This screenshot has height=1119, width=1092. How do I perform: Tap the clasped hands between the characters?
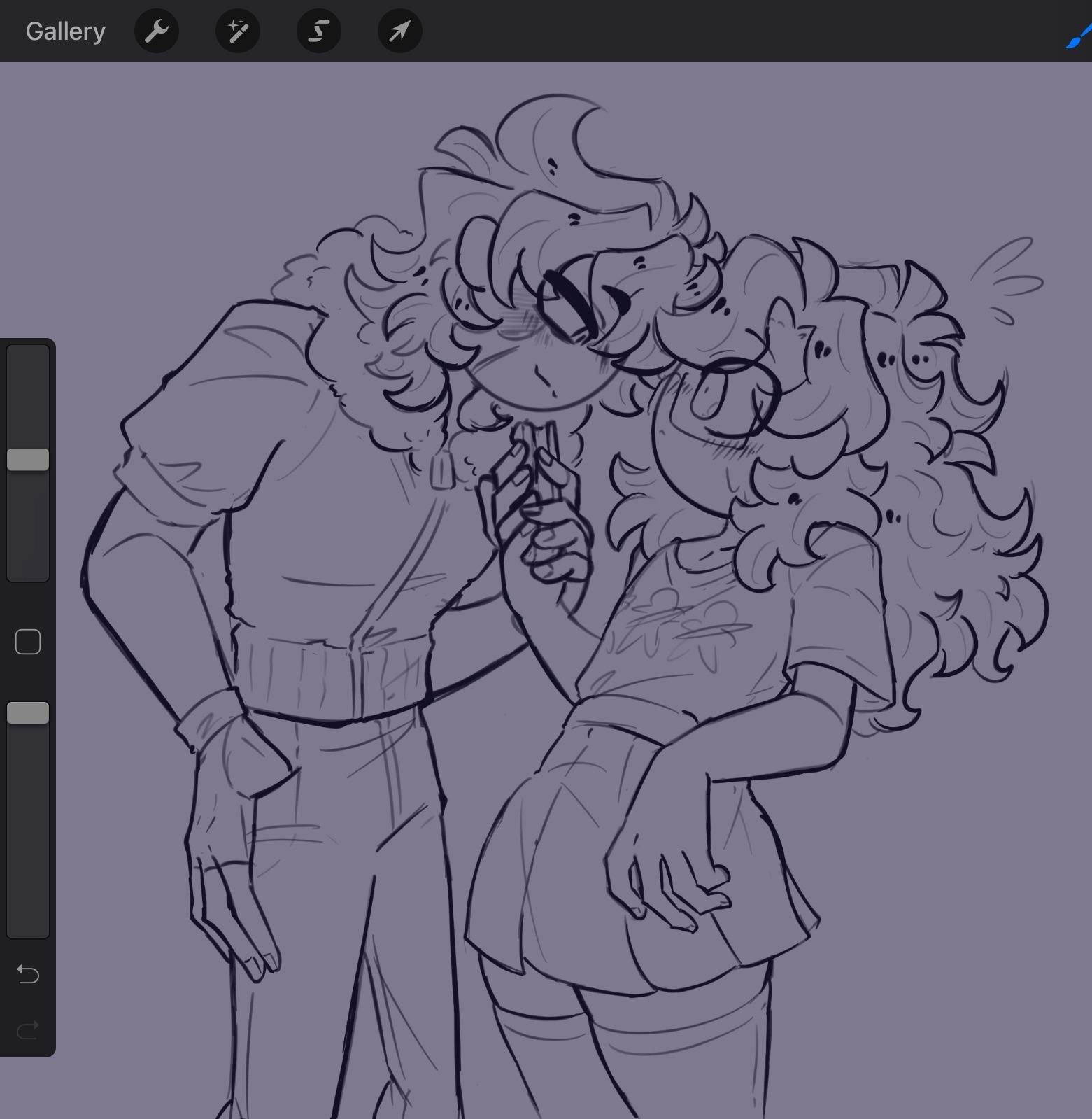(x=539, y=504)
